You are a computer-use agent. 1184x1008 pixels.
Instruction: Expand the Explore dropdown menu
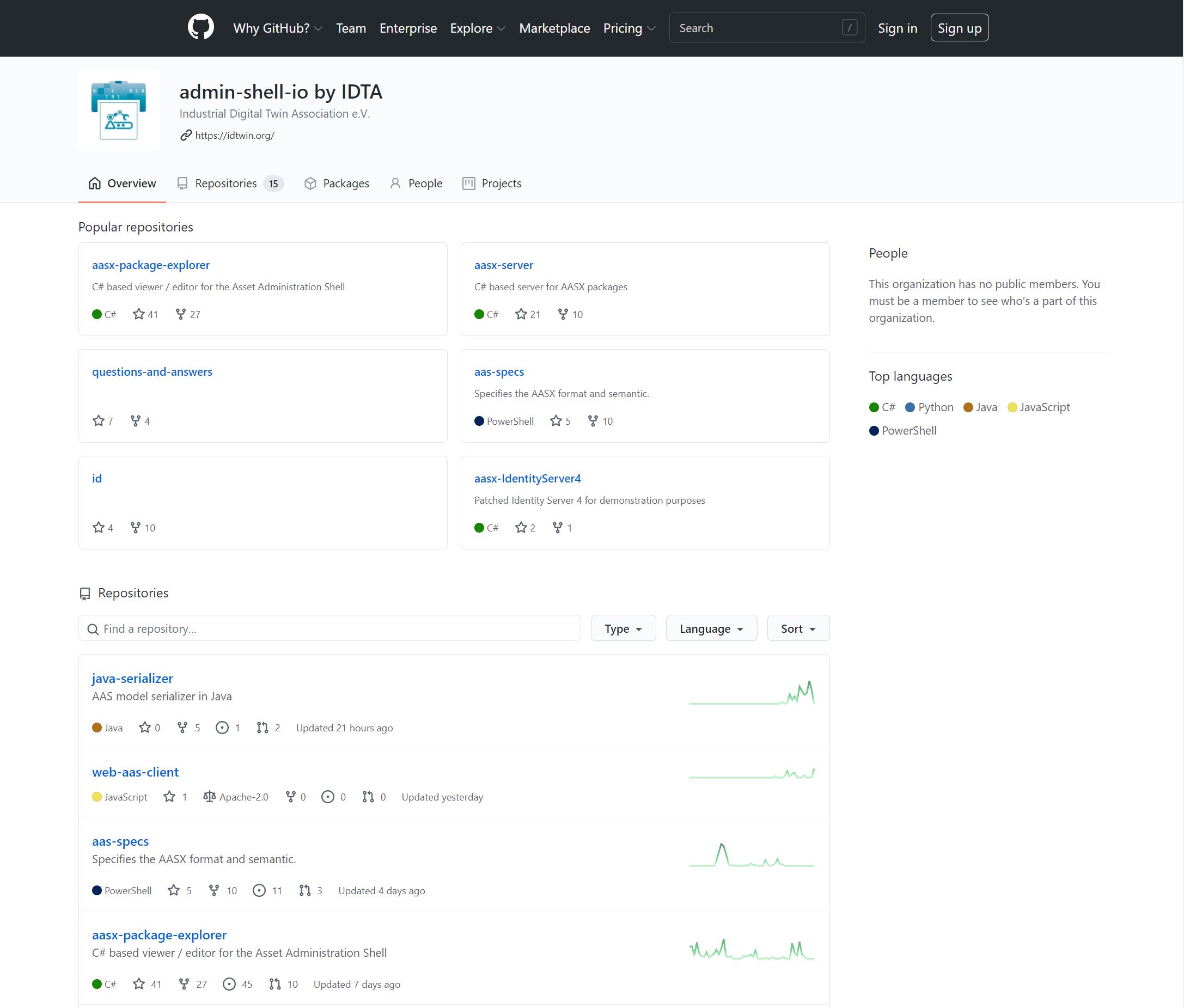478,28
